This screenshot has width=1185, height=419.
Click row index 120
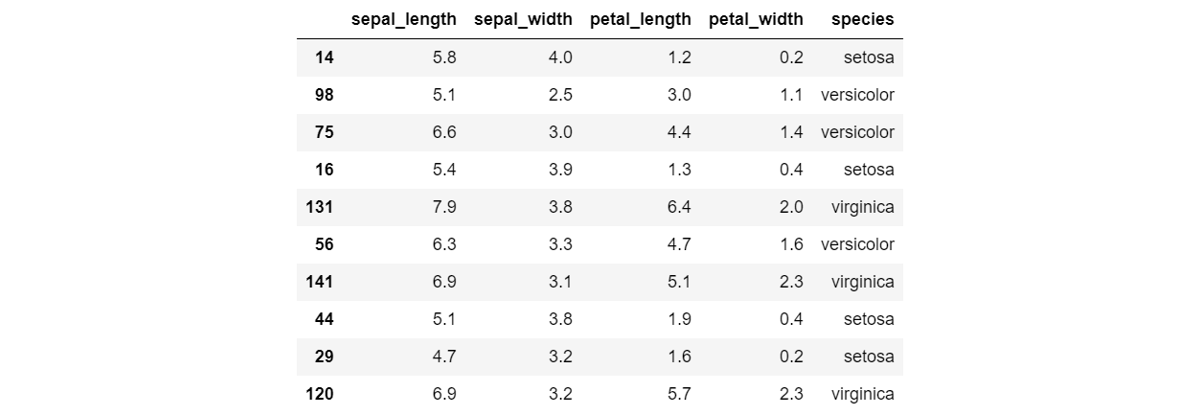(x=320, y=394)
